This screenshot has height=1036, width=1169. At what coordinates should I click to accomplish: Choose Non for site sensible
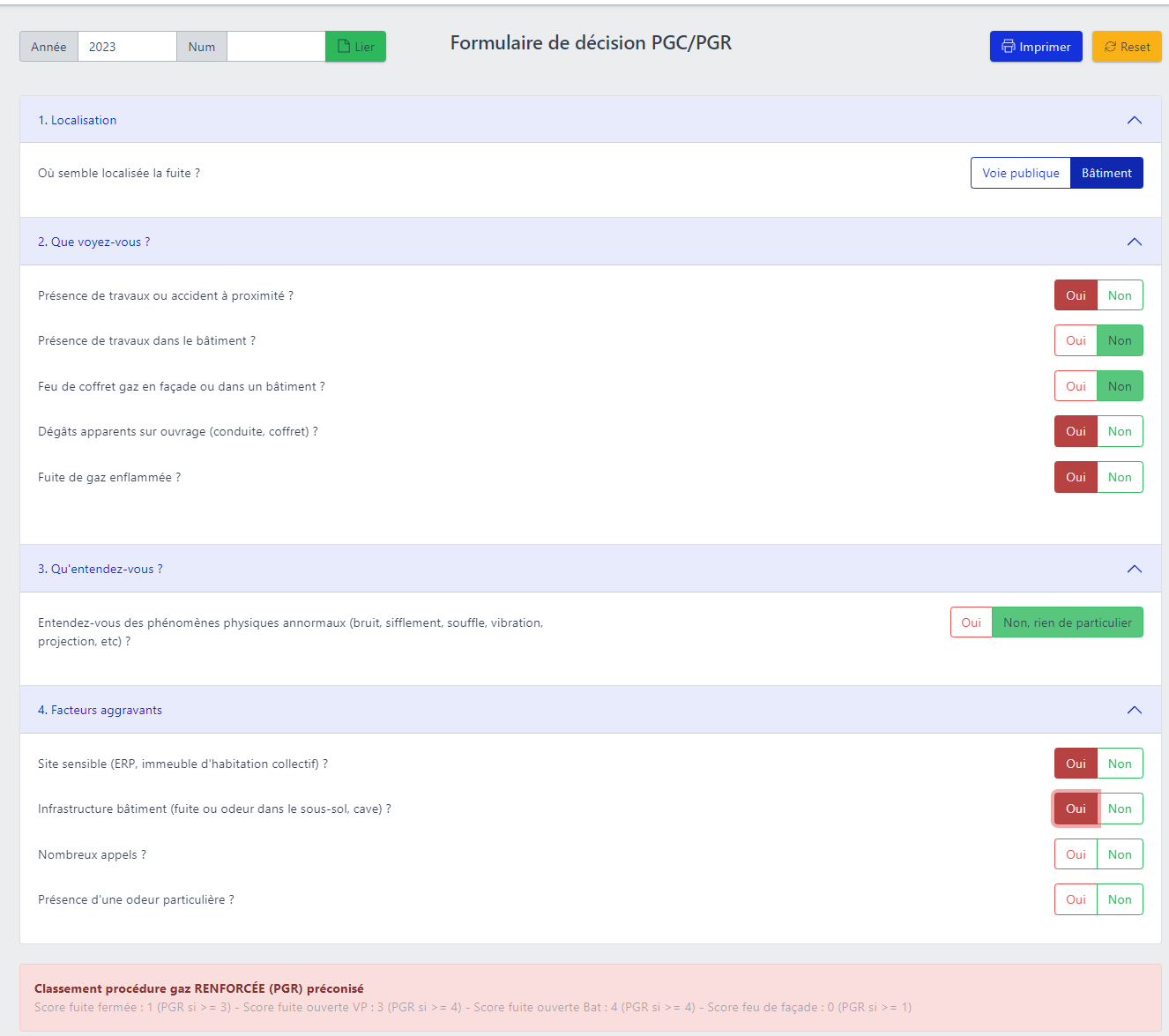pyautogui.click(x=1120, y=764)
